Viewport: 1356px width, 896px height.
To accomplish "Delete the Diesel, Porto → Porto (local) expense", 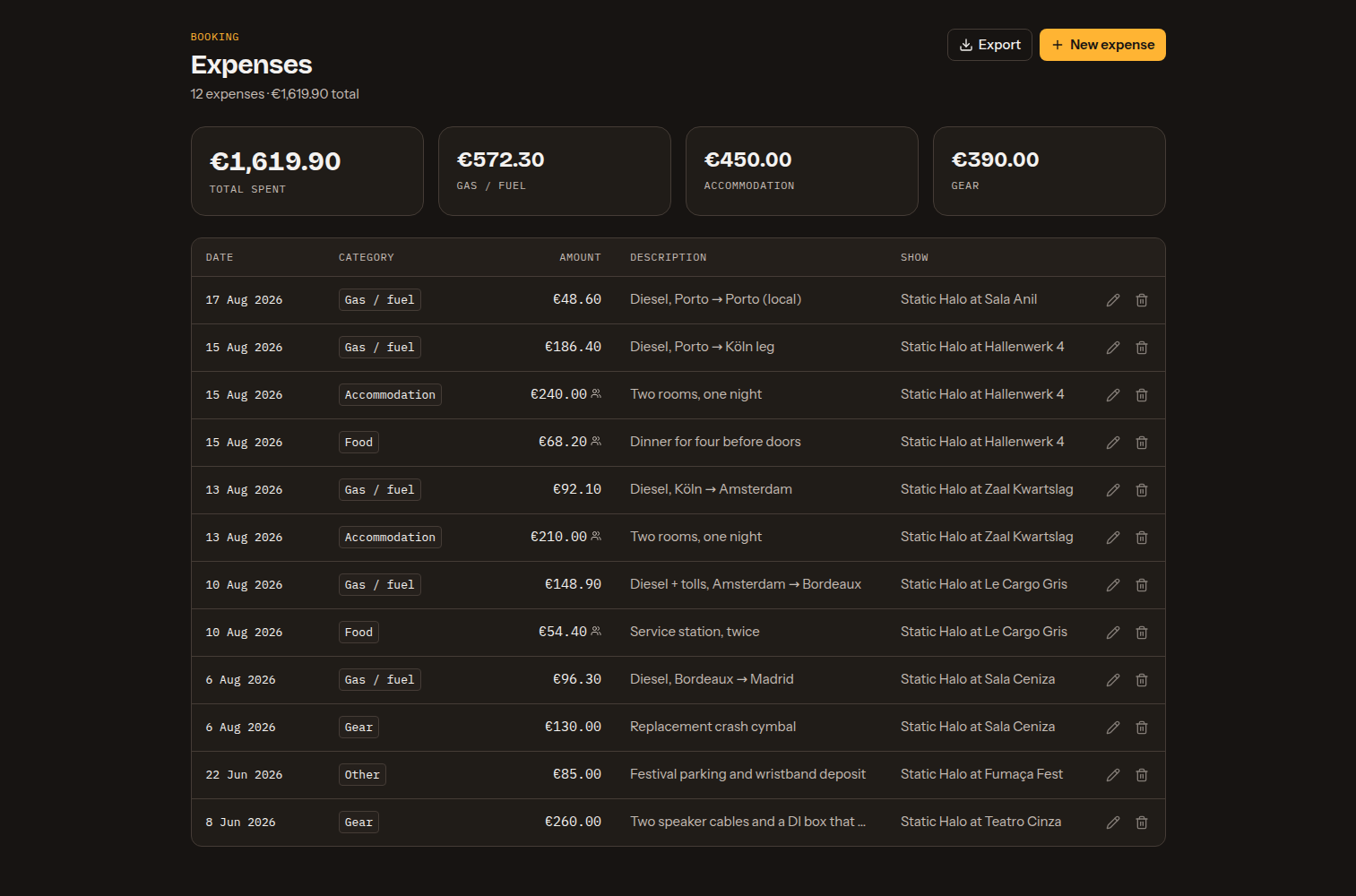I will [1142, 300].
